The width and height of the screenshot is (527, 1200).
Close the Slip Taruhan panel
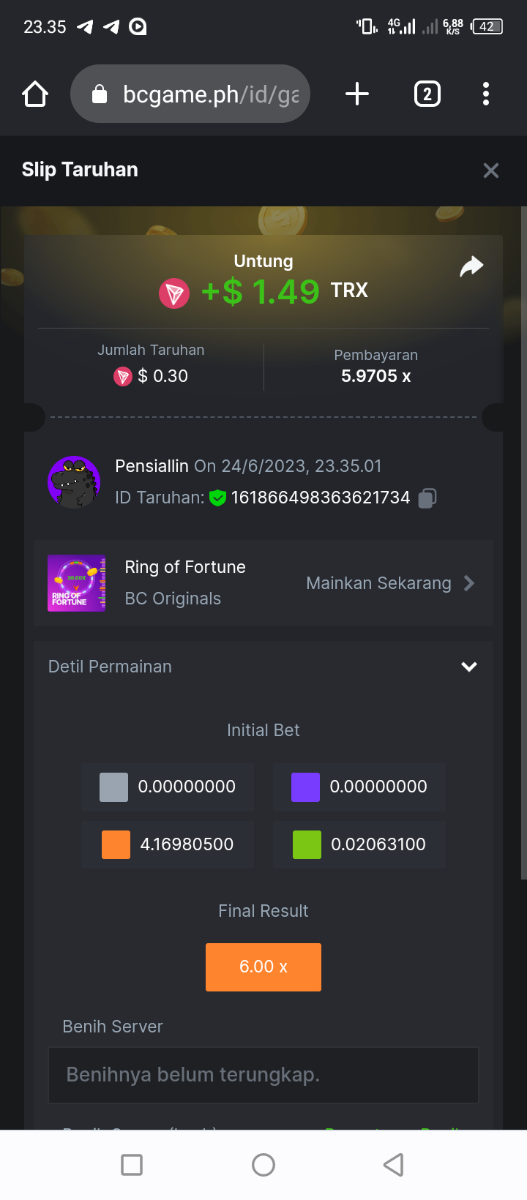(x=491, y=170)
